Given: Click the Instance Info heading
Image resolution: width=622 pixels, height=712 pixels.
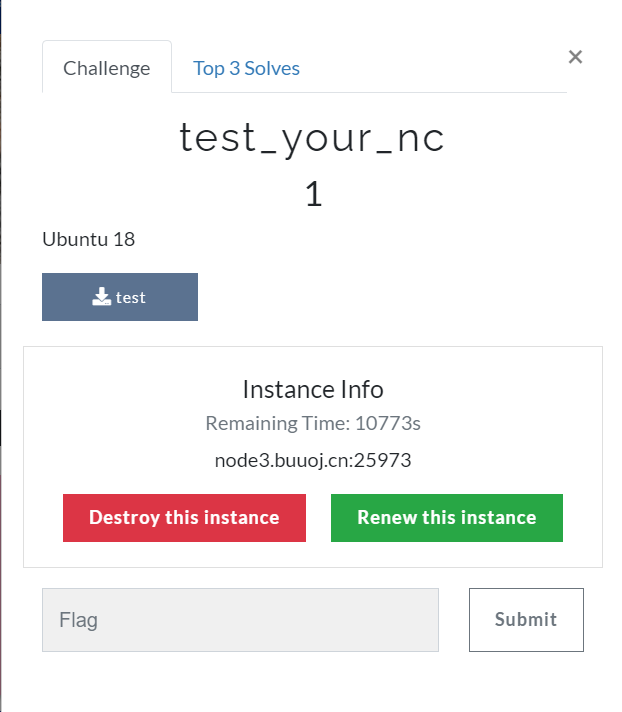Looking at the screenshot, I should tap(313, 389).
